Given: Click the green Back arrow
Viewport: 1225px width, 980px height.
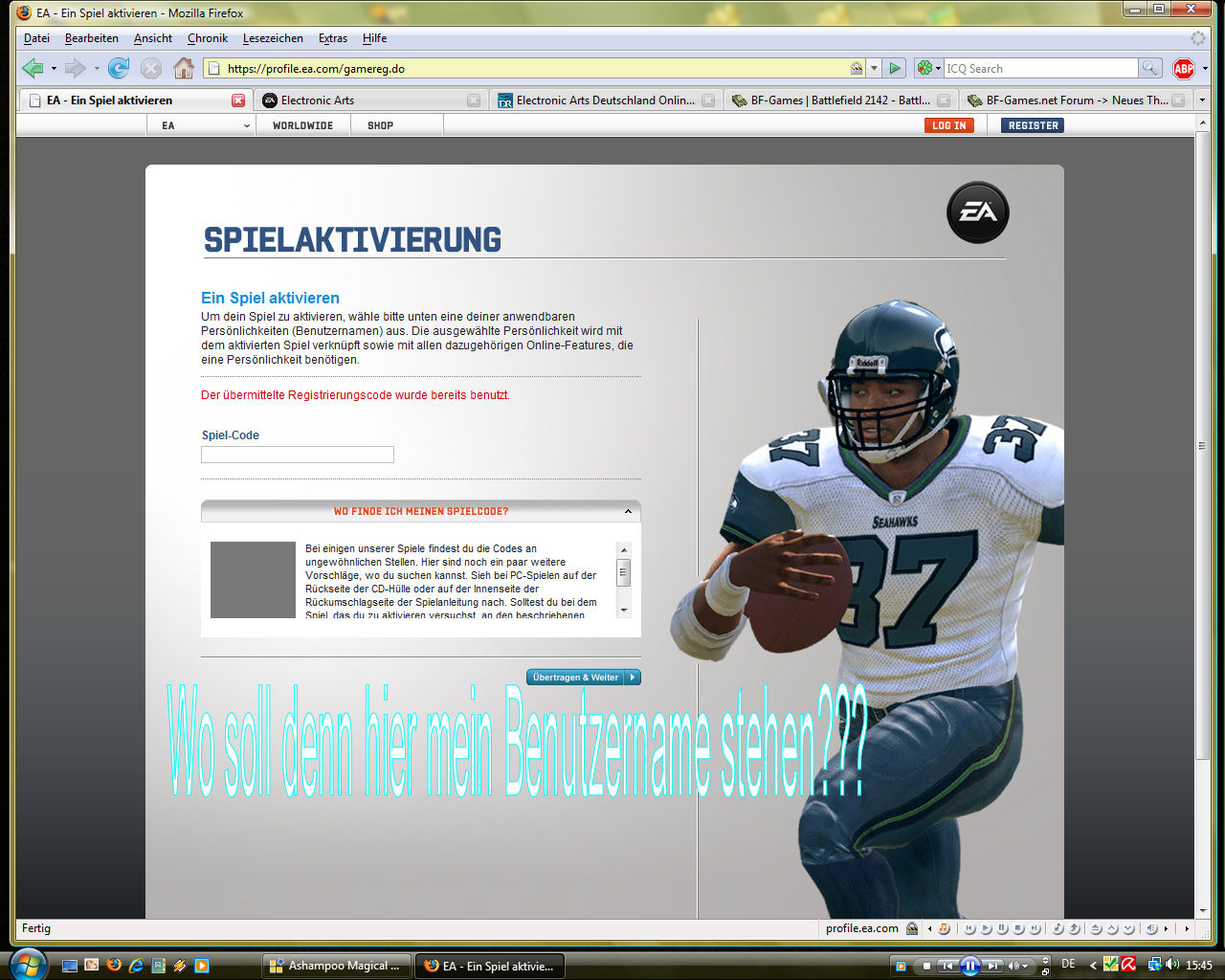Looking at the screenshot, I should click(x=33, y=68).
